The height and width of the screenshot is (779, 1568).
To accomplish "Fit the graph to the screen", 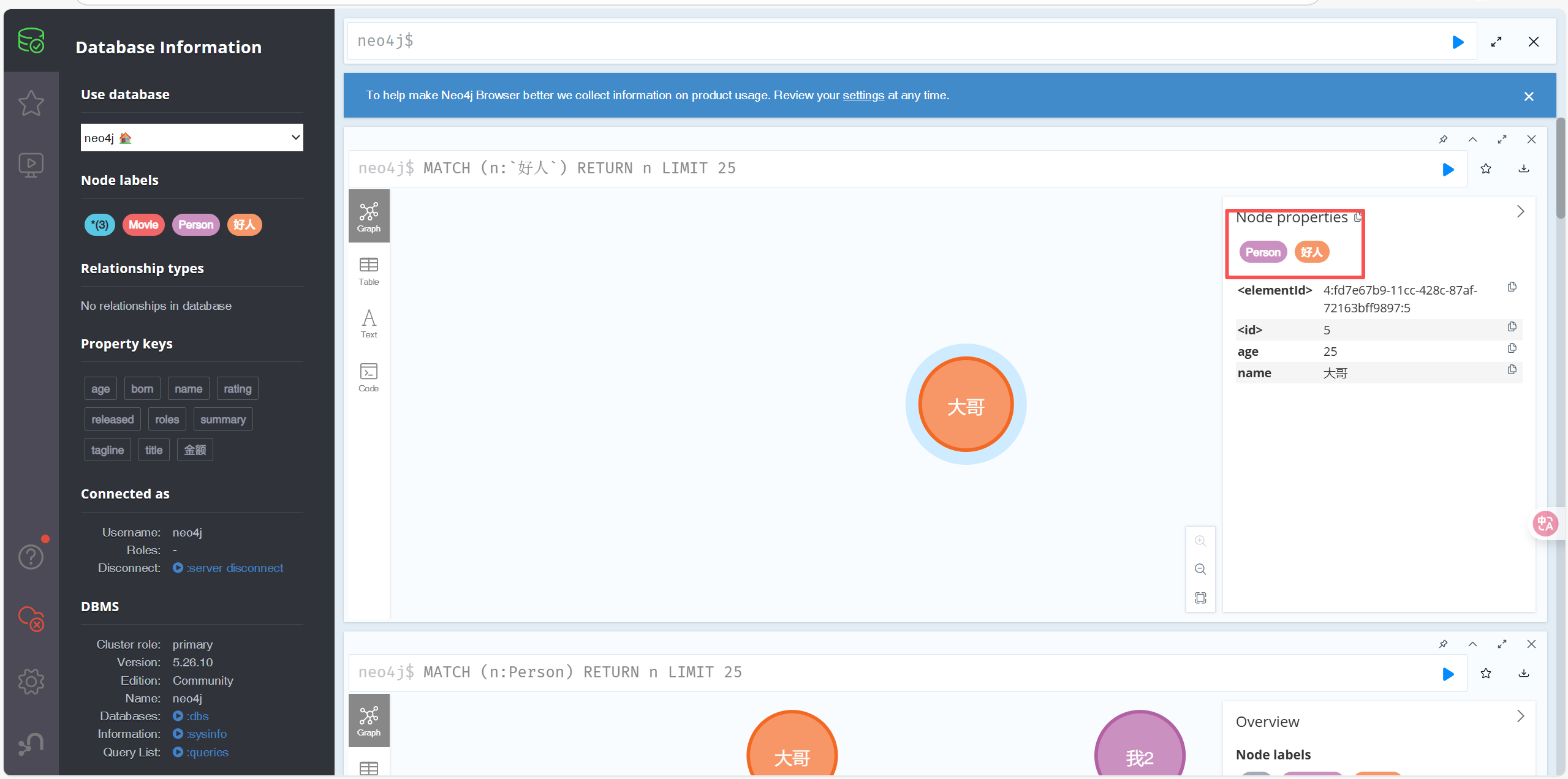I will (x=1200, y=598).
